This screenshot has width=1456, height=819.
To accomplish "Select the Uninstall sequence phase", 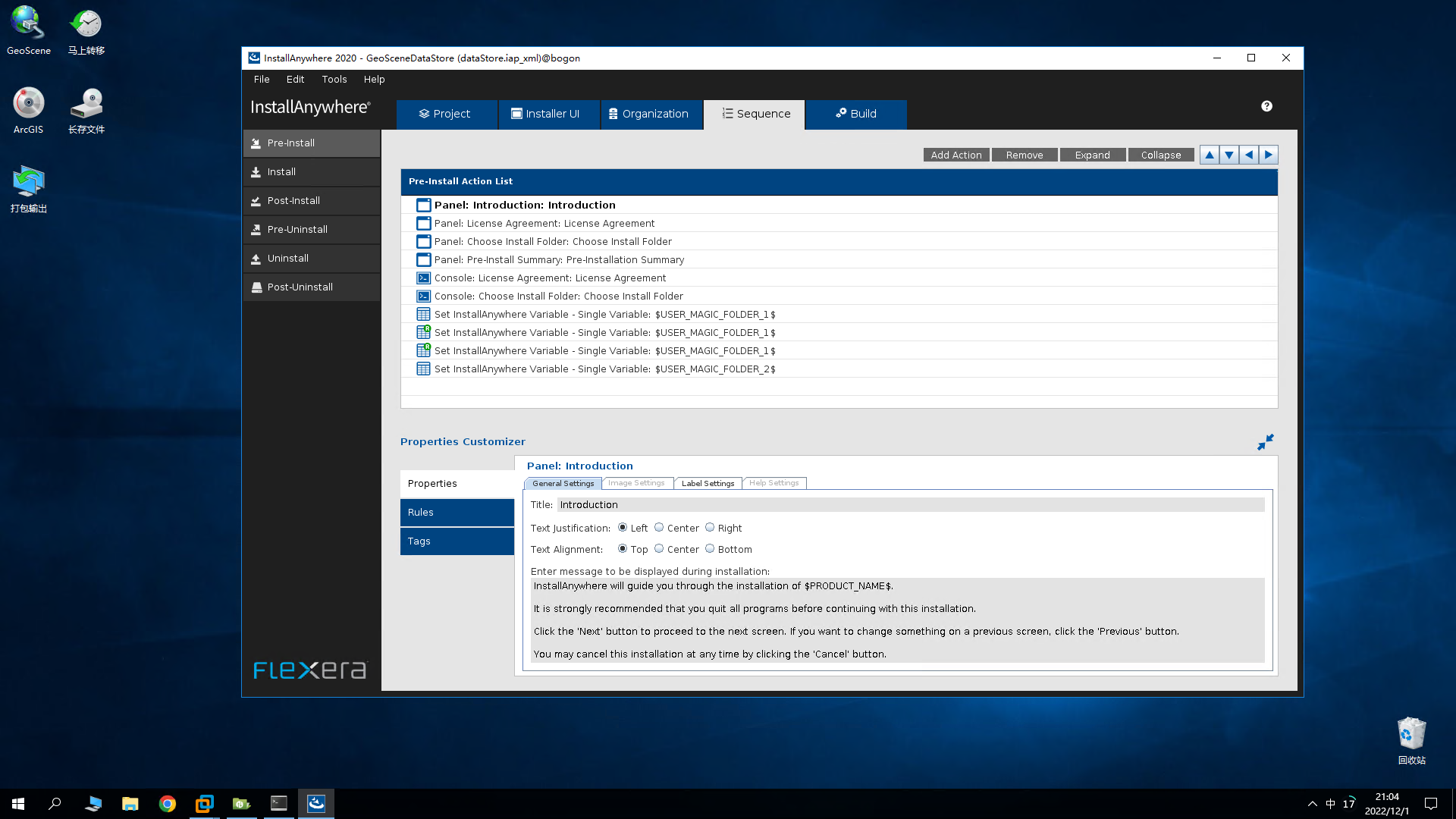I will pyautogui.click(x=312, y=259).
